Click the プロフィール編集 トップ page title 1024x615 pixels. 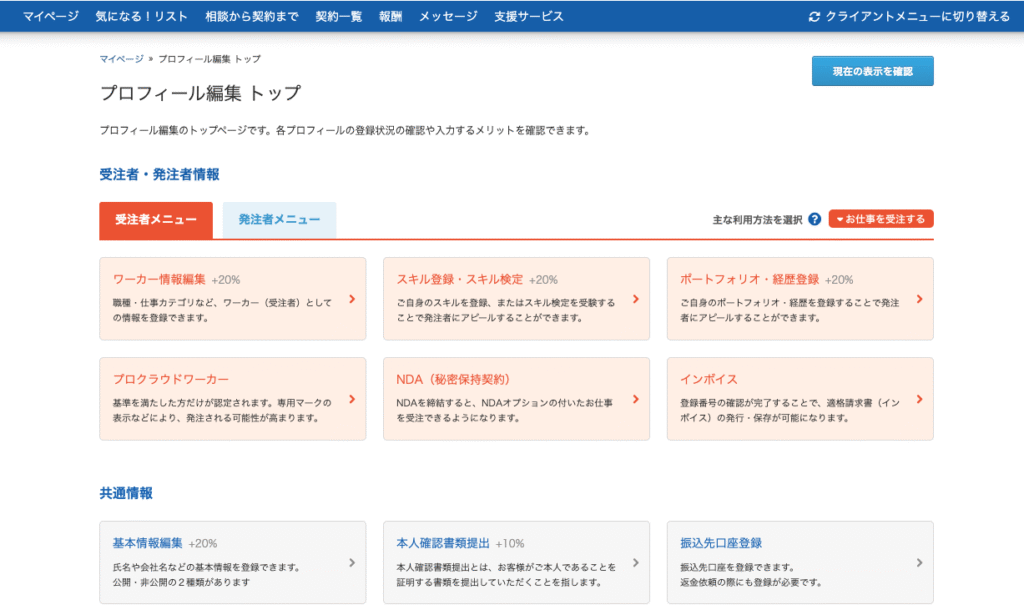click(200, 93)
